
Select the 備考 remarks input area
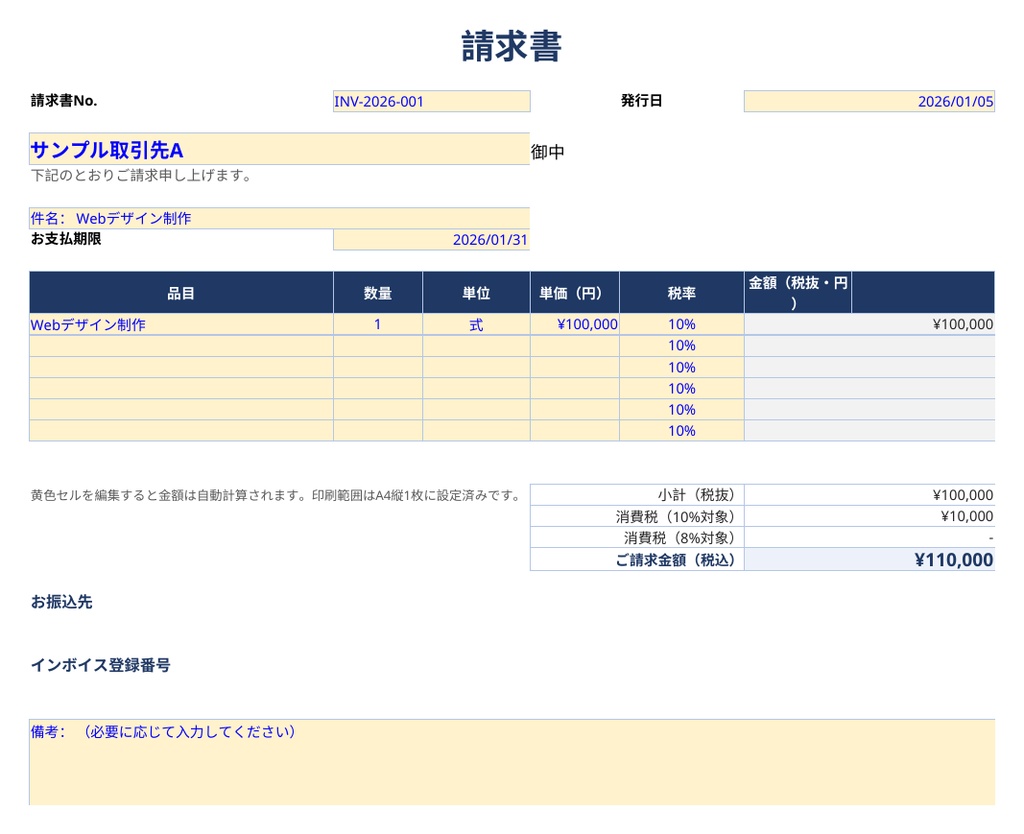click(512, 762)
